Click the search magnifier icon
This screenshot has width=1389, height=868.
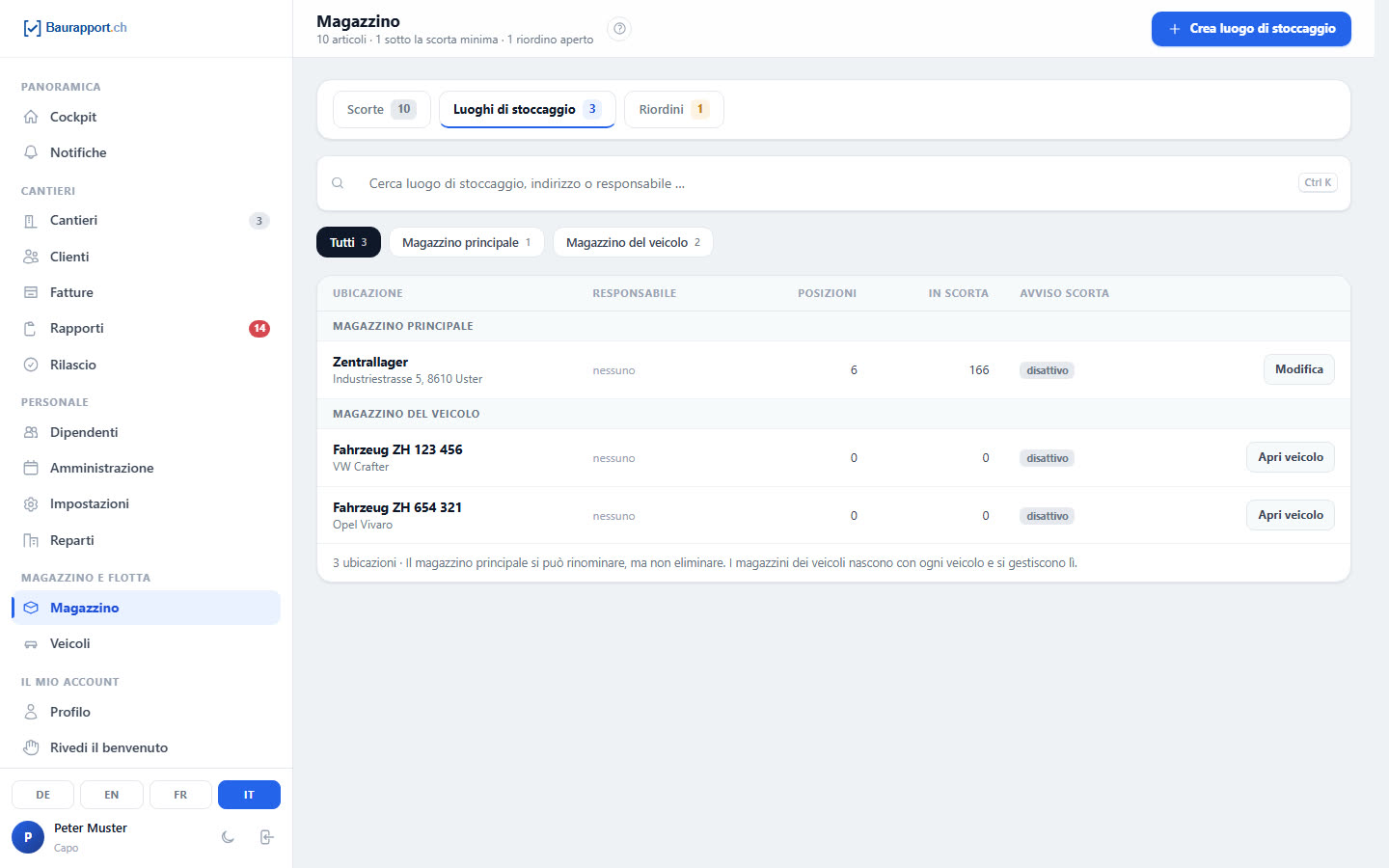[338, 183]
